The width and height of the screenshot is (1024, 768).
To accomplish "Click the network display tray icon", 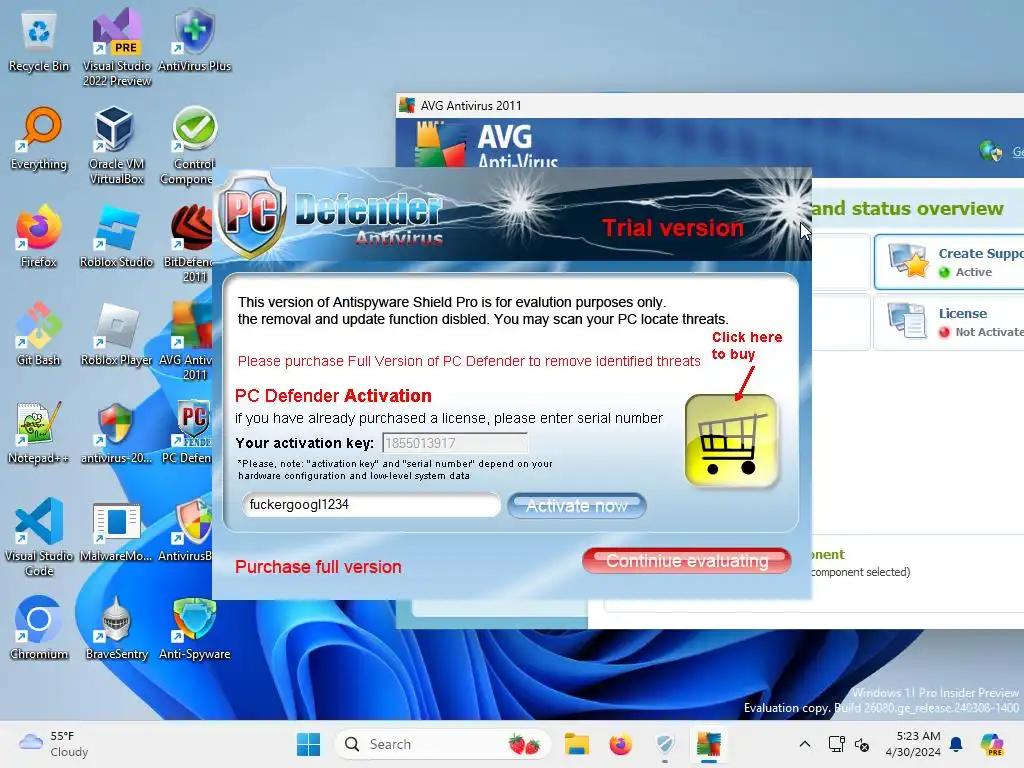I will (x=837, y=744).
